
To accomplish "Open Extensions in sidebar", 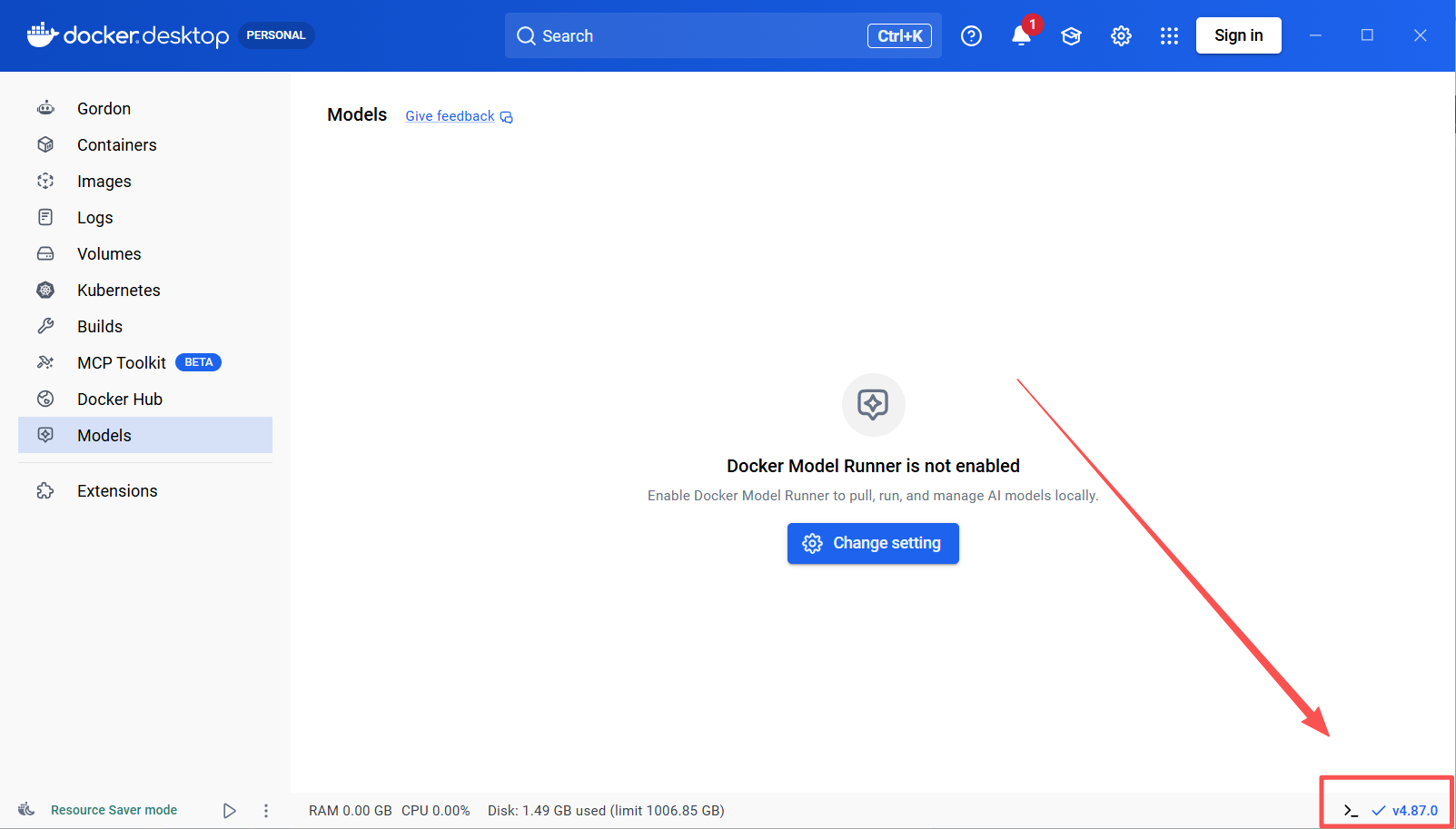I will tap(145, 490).
